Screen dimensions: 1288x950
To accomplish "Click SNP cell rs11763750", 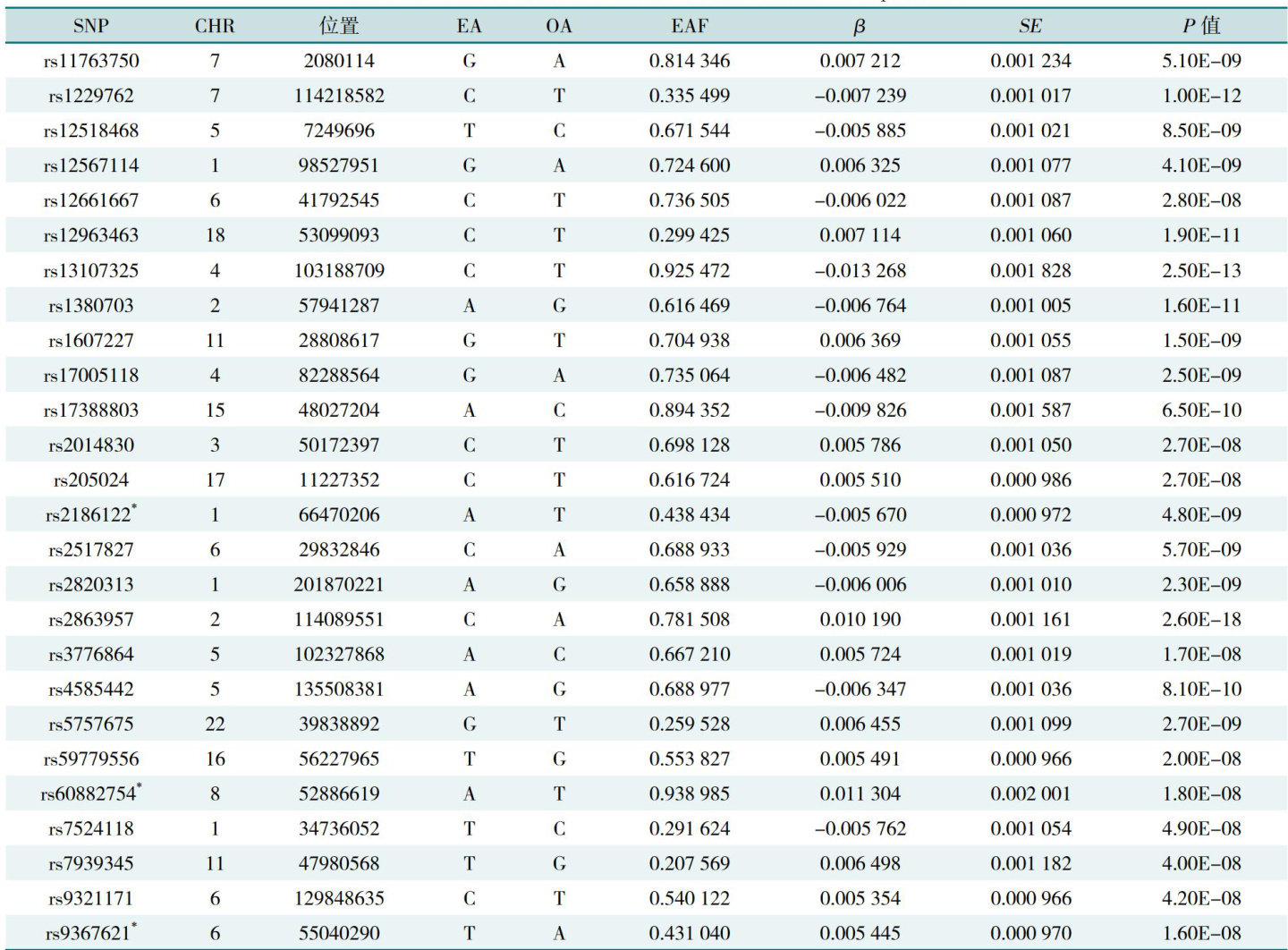I will click(x=91, y=61).
